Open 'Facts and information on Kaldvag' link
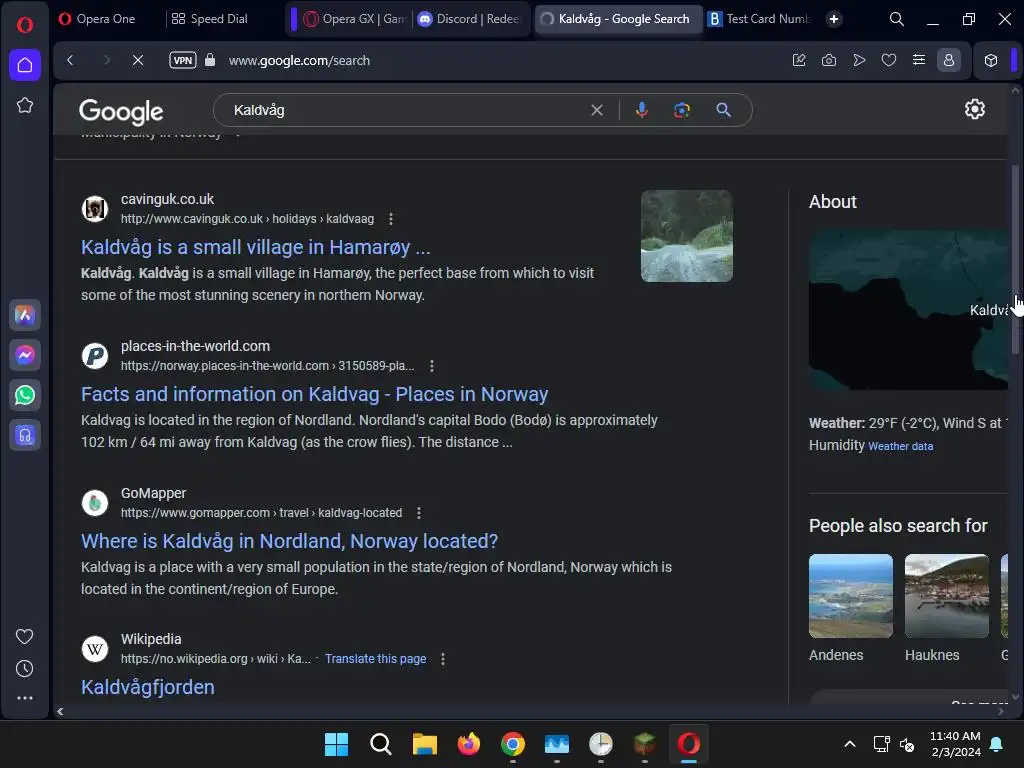1024x768 pixels. coord(314,394)
